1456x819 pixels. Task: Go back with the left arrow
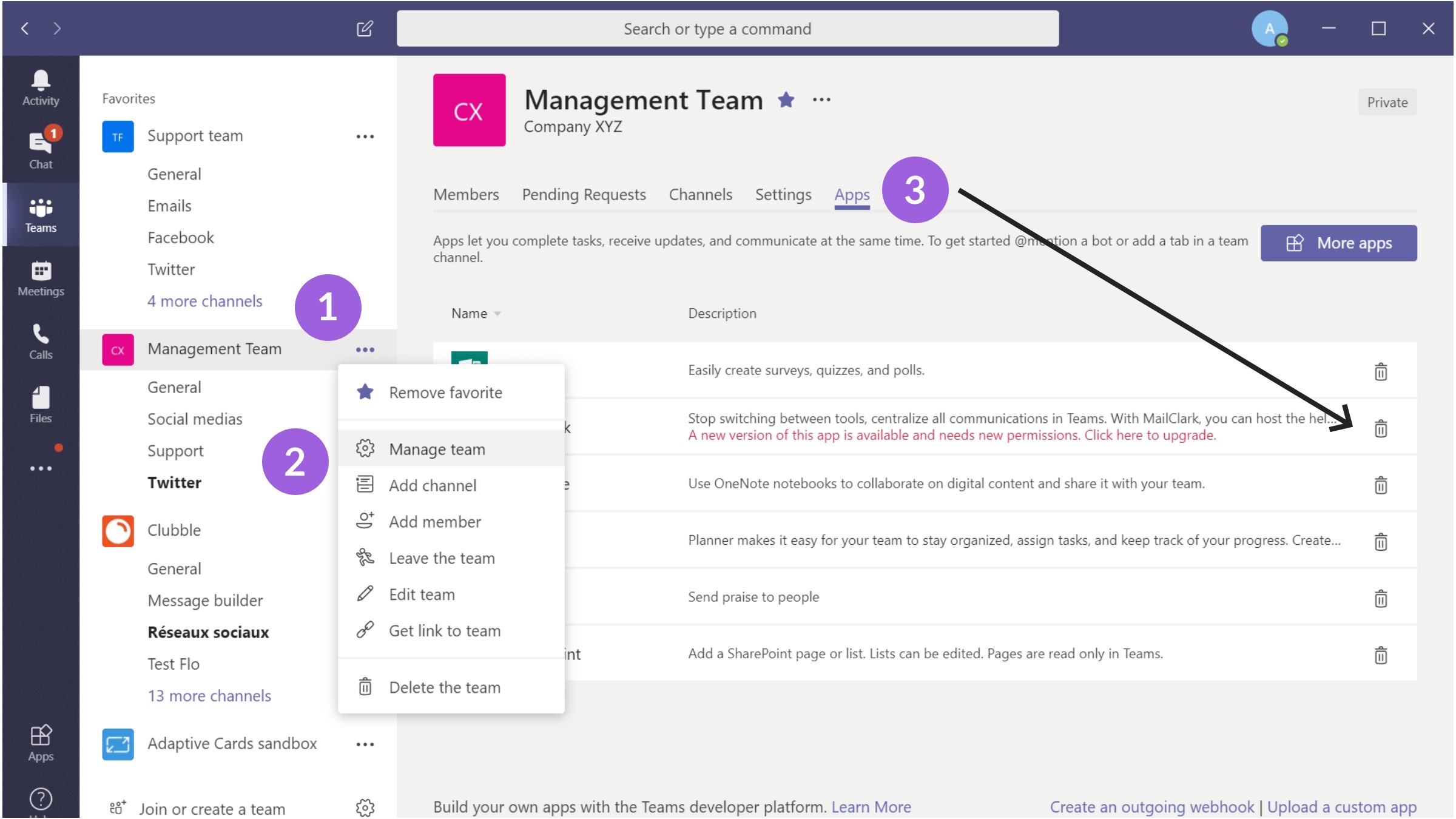point(25,29)
